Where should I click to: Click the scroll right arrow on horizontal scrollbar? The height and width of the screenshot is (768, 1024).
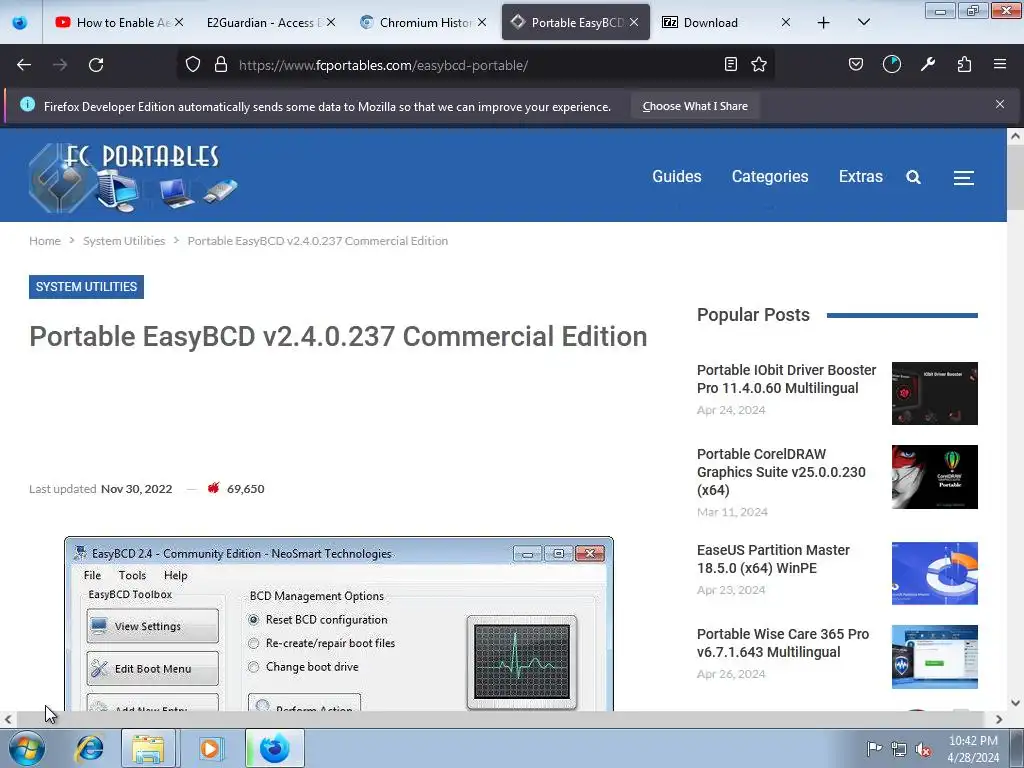(x=999, y=720)
